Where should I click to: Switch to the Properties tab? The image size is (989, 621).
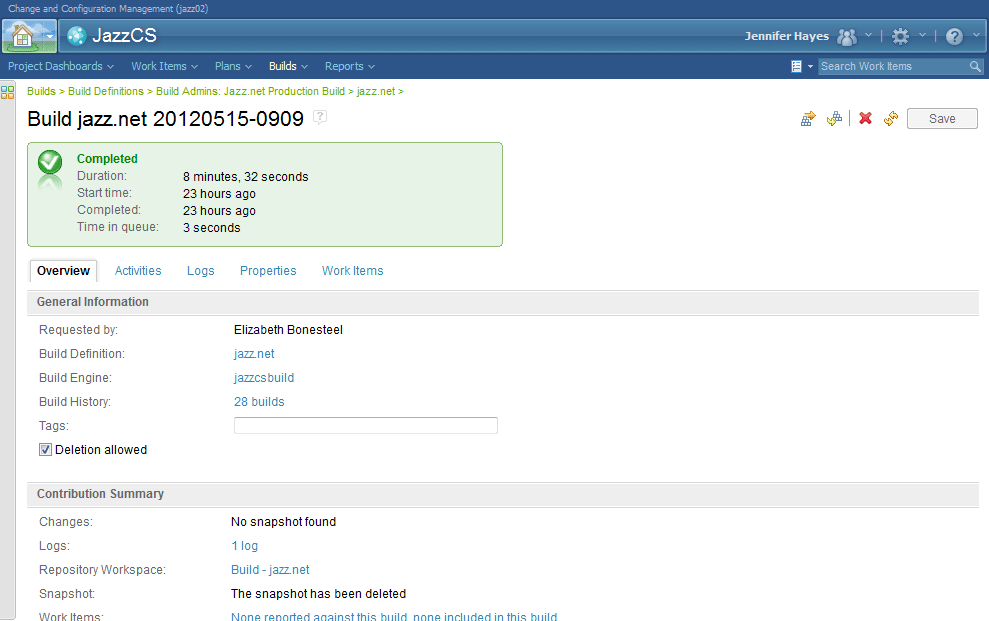(268, 271)
